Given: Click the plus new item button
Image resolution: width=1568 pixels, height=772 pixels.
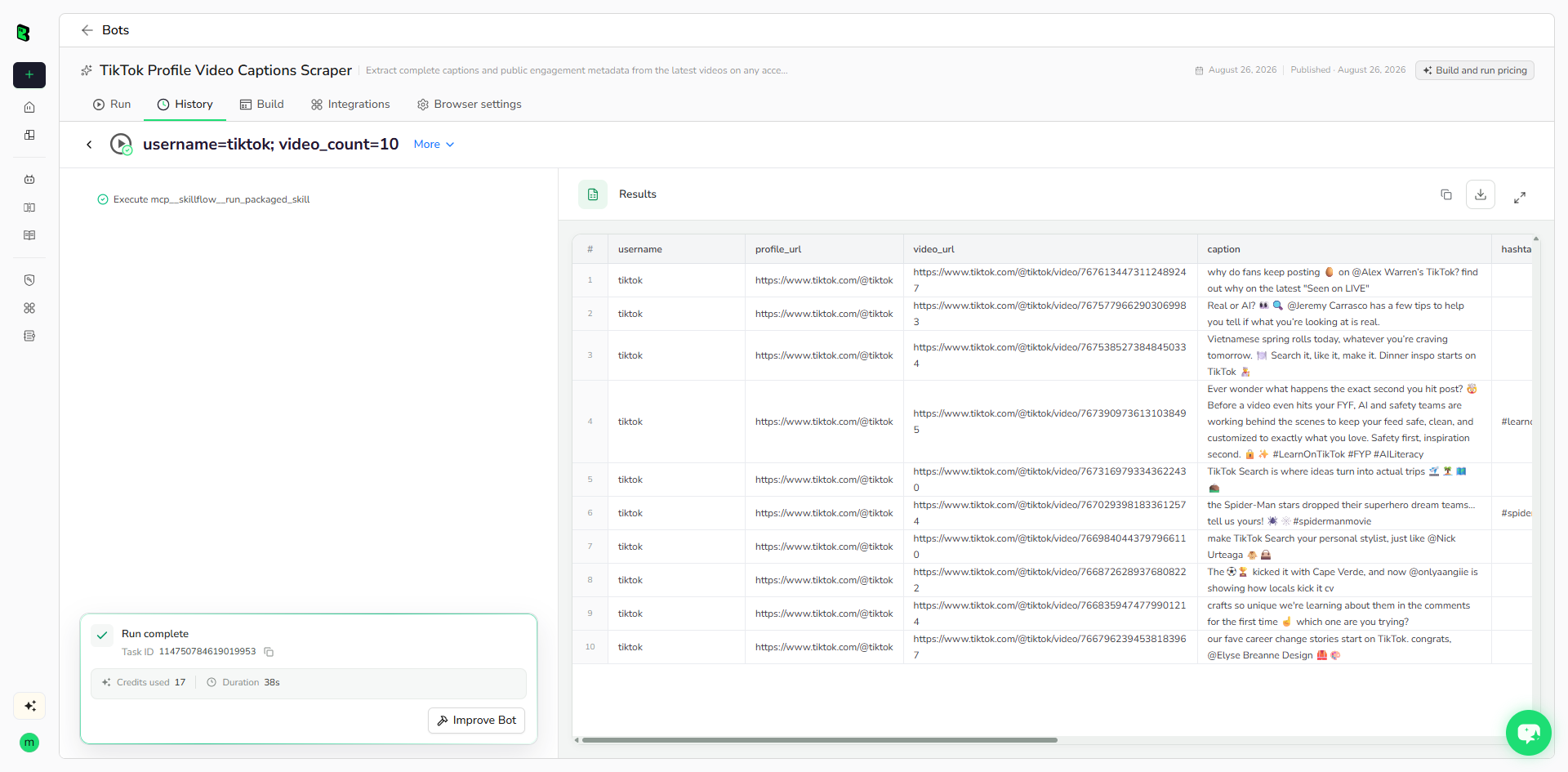Looking at the screenshot, I should [x=29, y=74].
